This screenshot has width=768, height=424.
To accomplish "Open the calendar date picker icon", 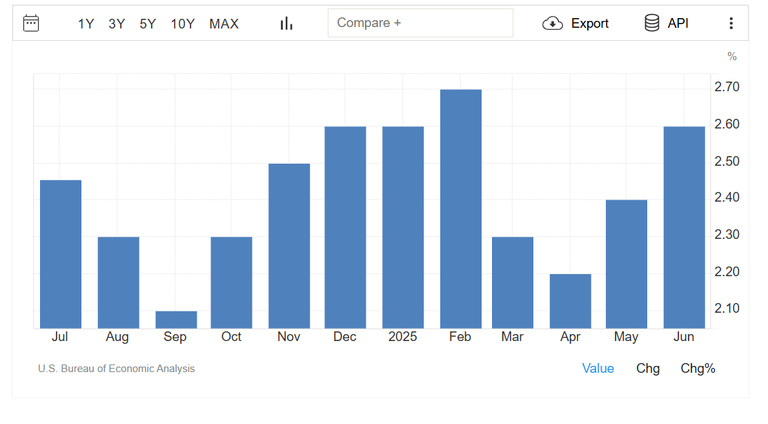I will tap(31, 23).
